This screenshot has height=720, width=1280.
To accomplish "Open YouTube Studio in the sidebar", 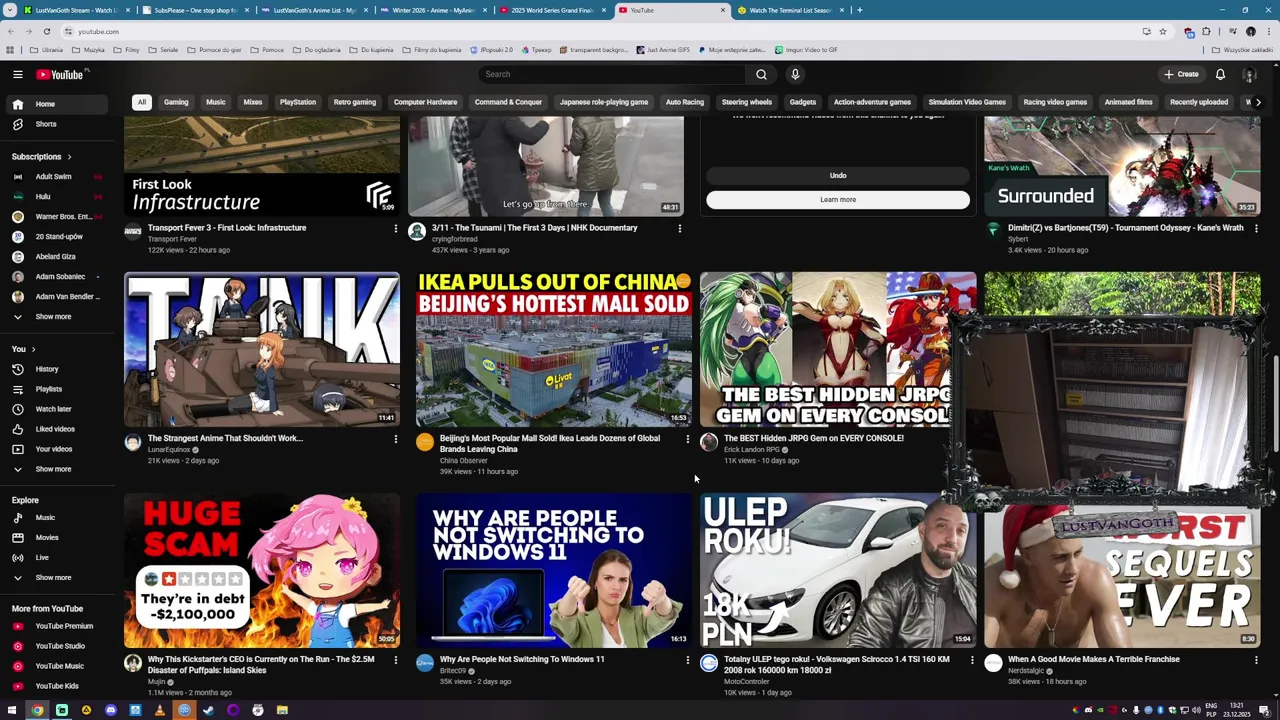I will point(59,646).
